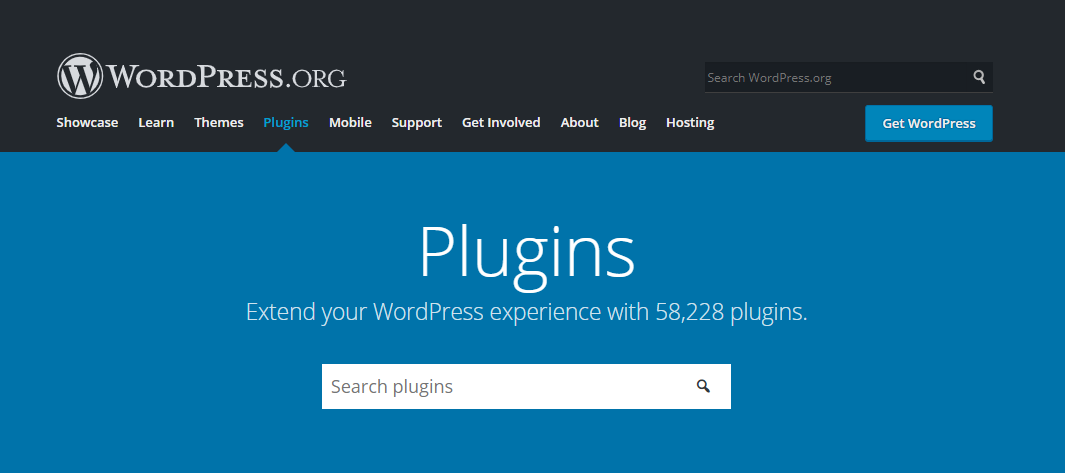Click the WordPress.org wordmark text
The width and height of the screenshot is (1065, 473).
click(x=227, y=77)
